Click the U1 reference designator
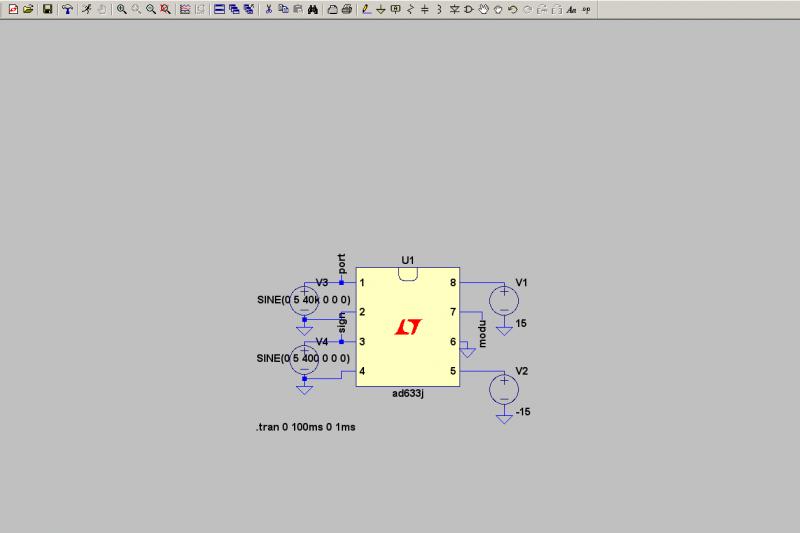 pos(408,260)
